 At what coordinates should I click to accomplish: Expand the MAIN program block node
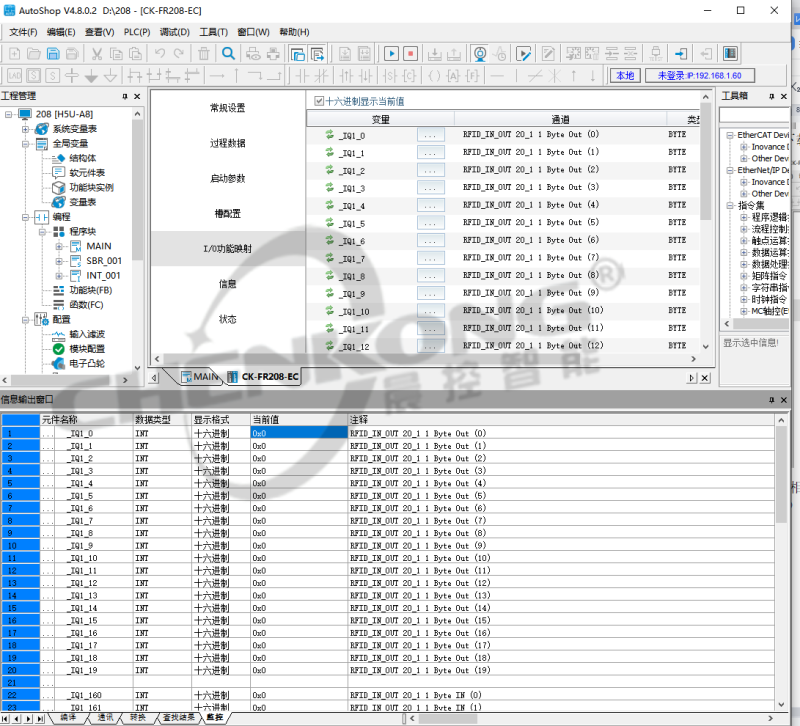(x=57, y=245)
